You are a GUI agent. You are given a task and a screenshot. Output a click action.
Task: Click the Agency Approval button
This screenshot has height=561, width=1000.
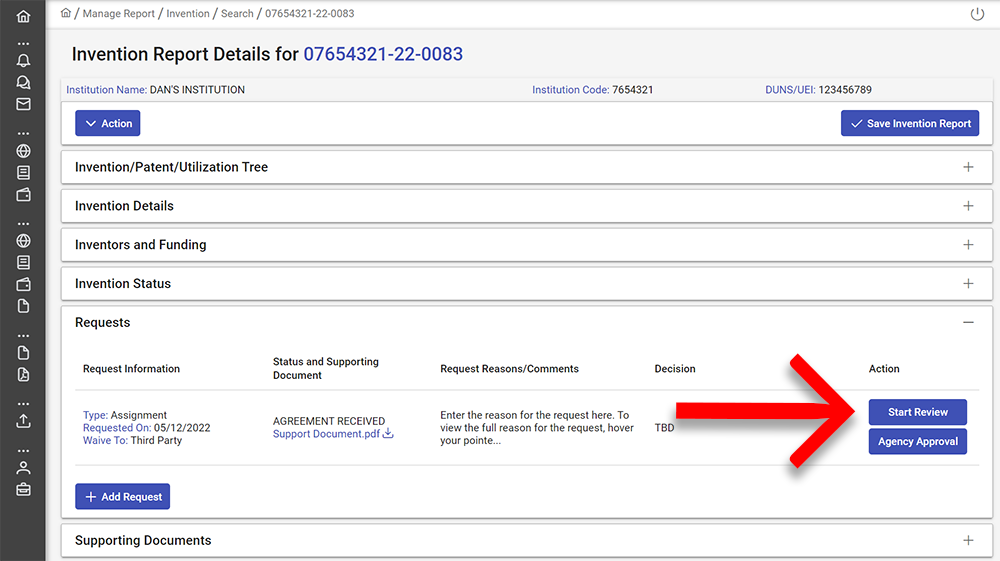point(918,441)
